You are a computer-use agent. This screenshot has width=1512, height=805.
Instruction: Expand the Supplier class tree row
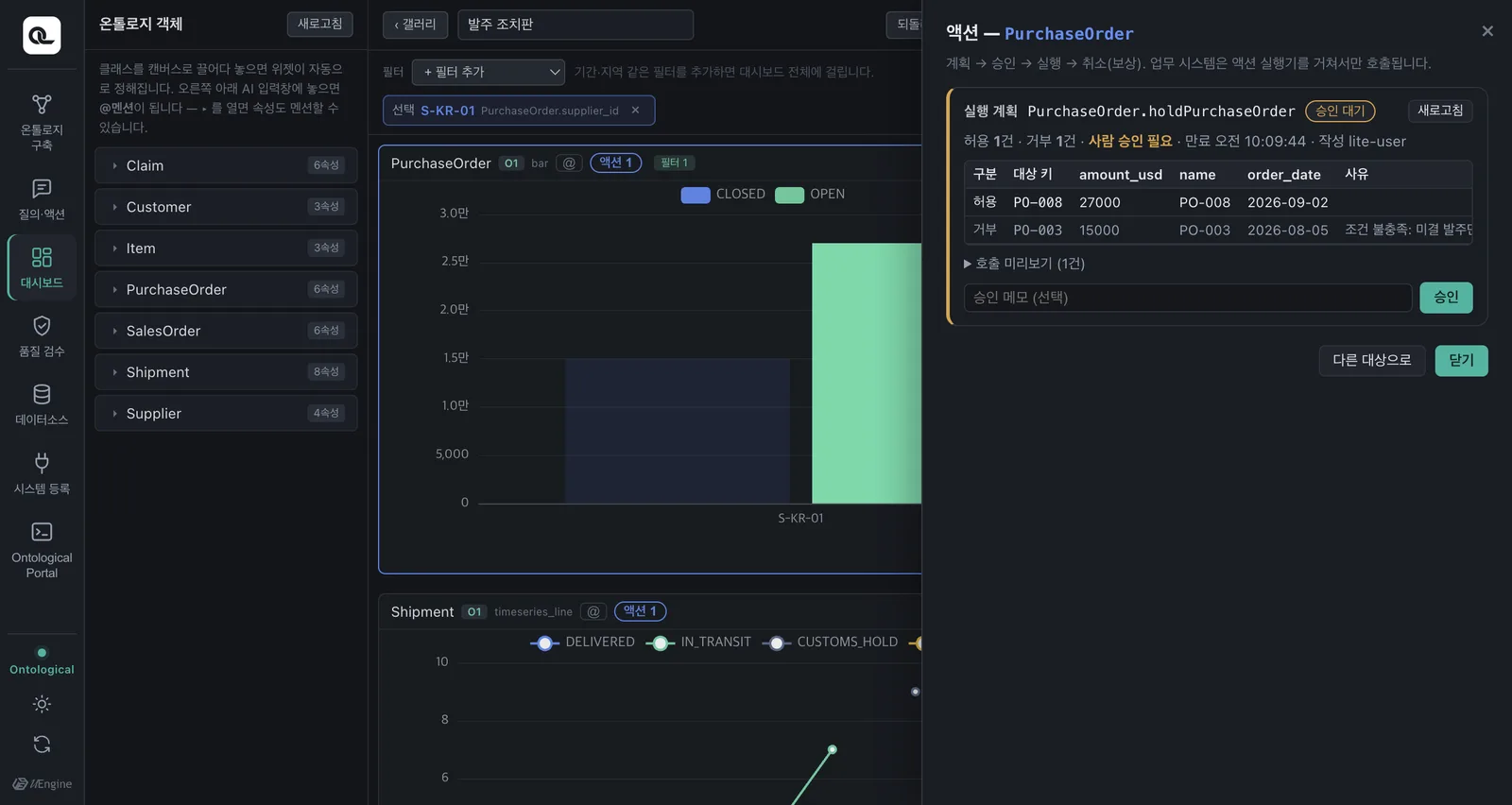(x=226, y=414)
